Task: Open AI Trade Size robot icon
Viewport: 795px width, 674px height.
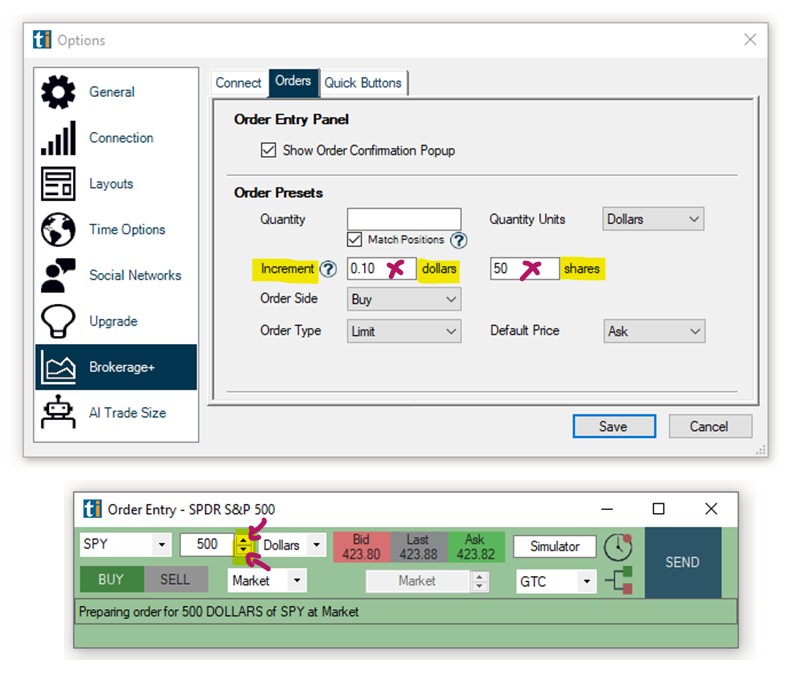Action: point(58,412)
